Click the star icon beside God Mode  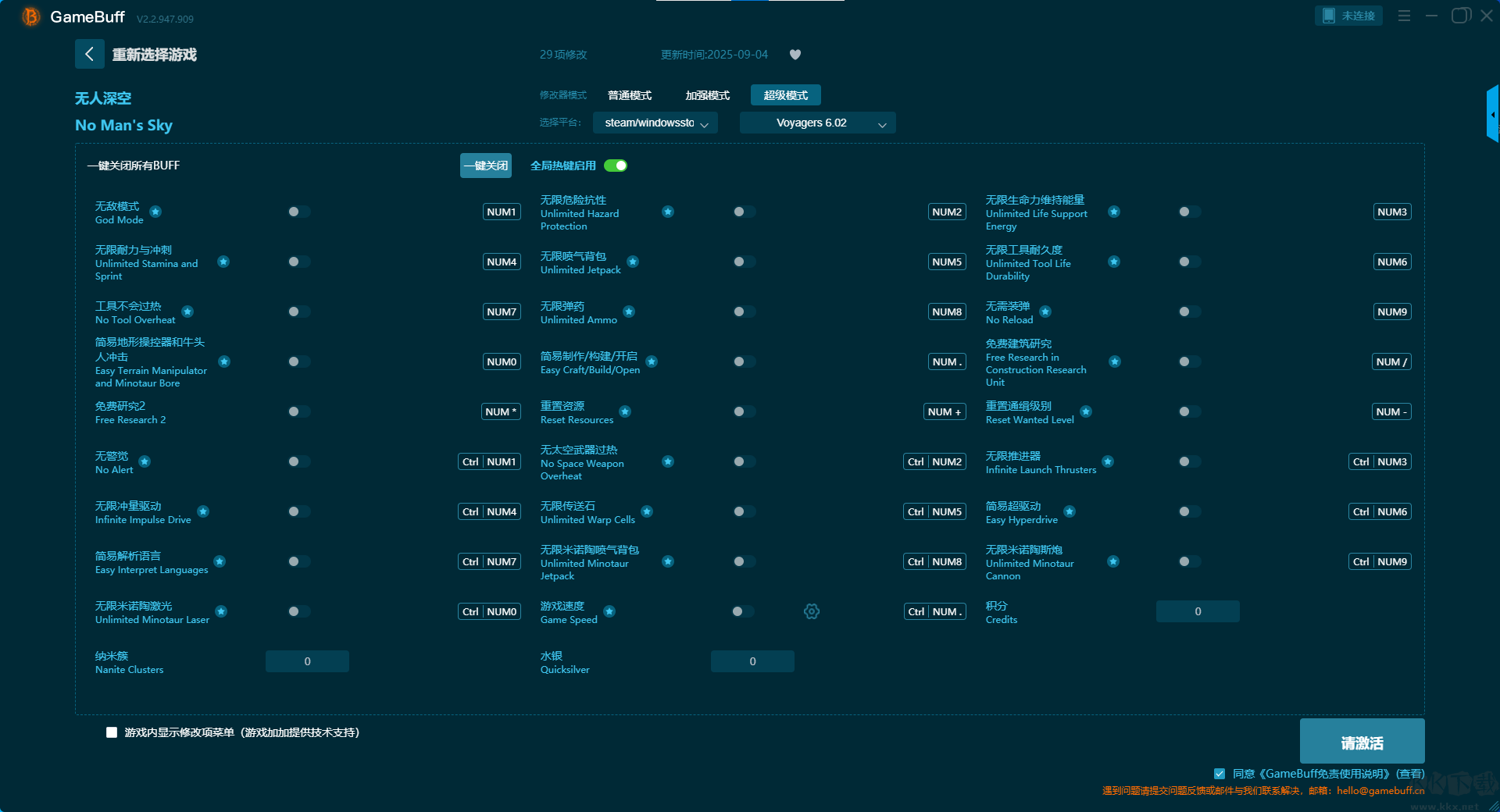(155, 212)
